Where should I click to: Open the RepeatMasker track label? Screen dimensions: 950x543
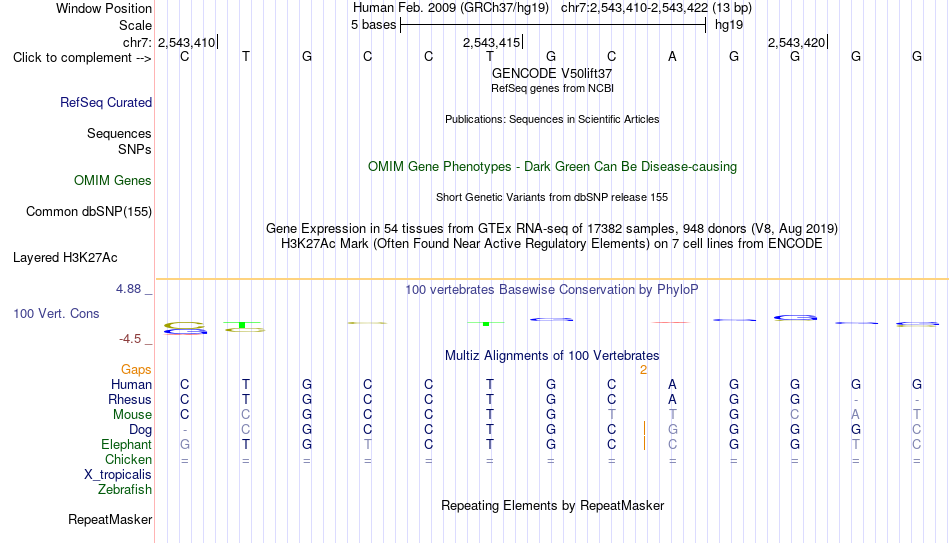coord(110,519)
